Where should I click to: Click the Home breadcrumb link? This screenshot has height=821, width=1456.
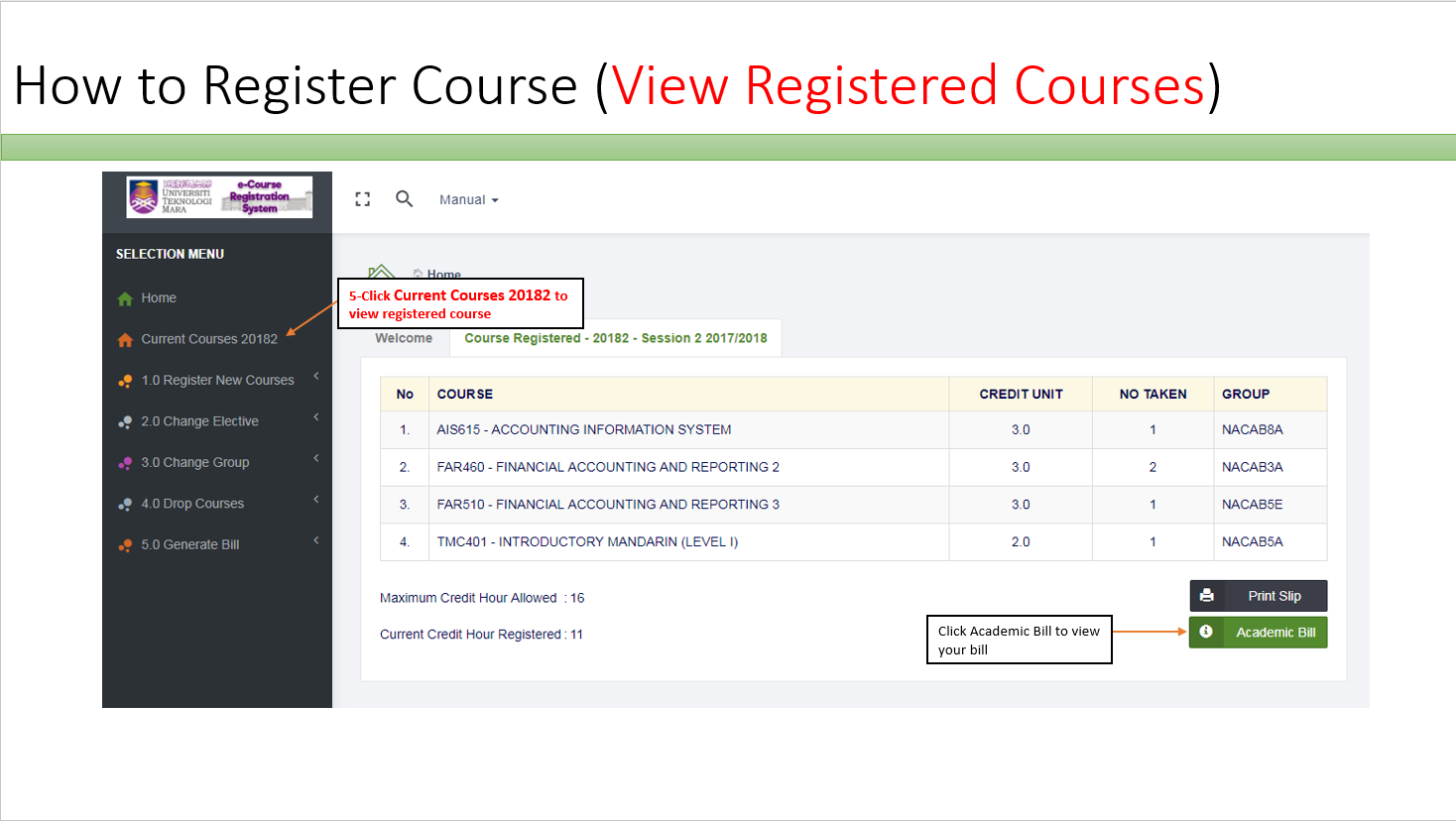click(442, 275)
